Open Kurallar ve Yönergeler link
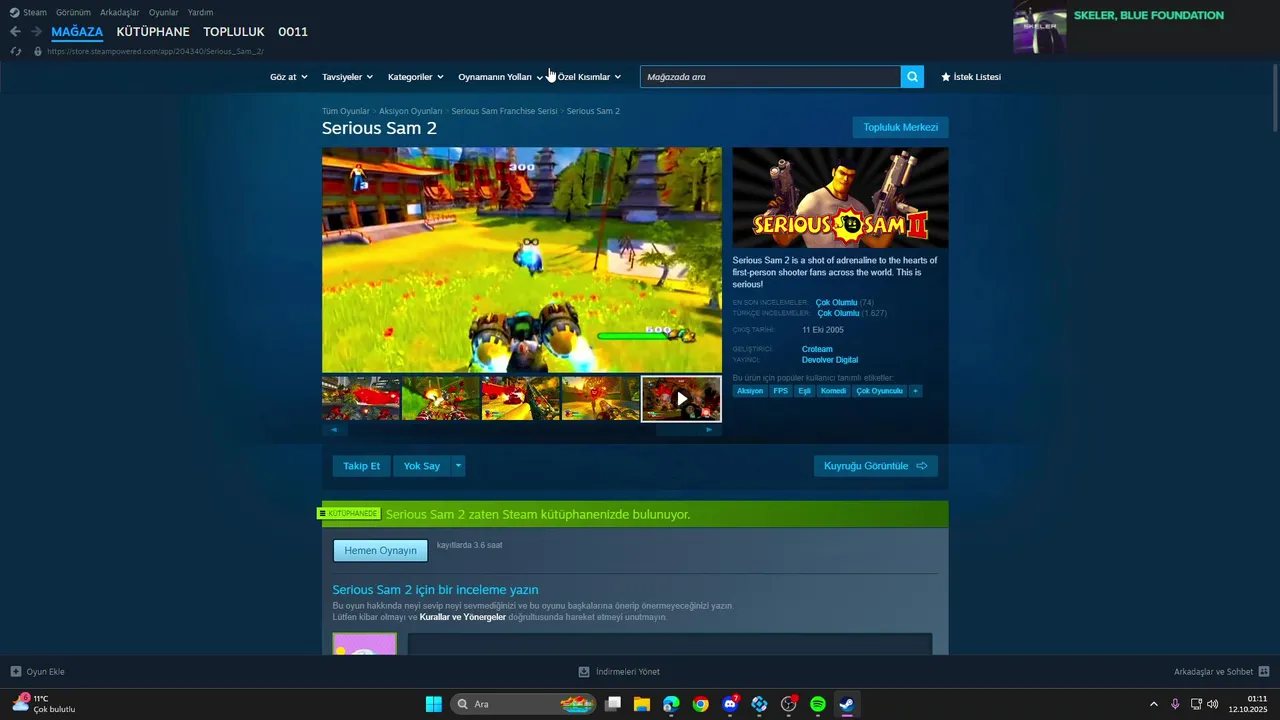The image size is (1280, 720). 463,617
